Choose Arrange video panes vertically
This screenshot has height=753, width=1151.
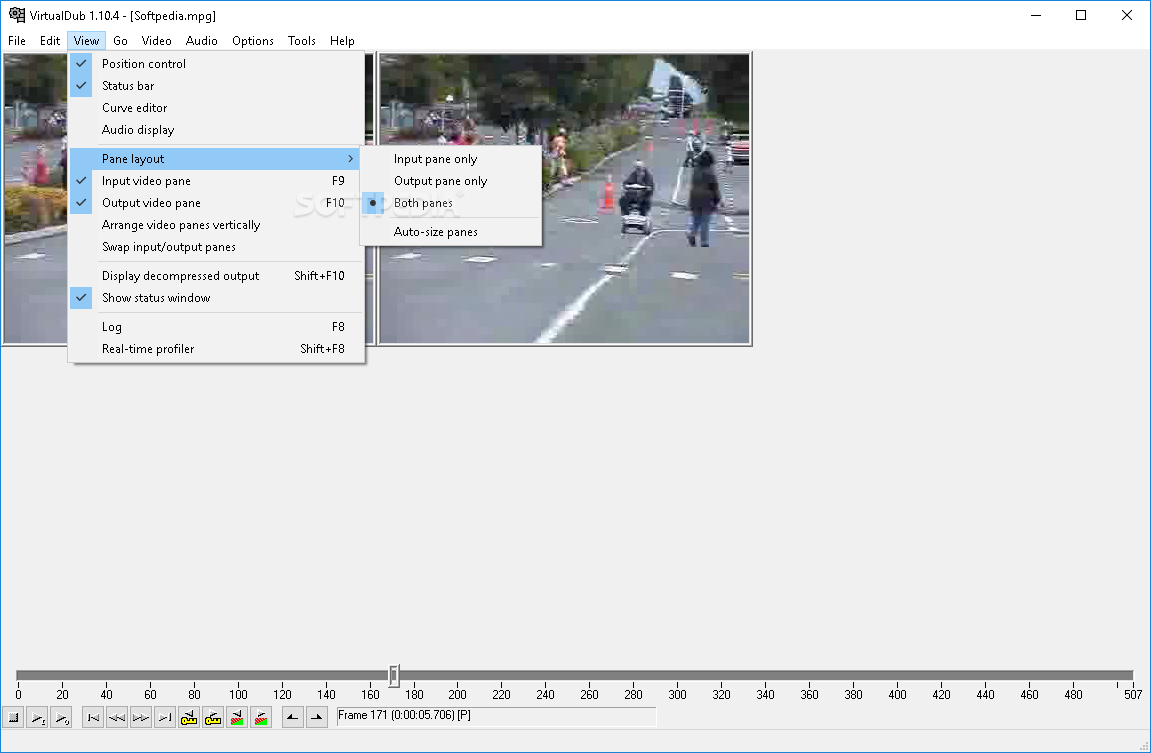coord(217,225)
